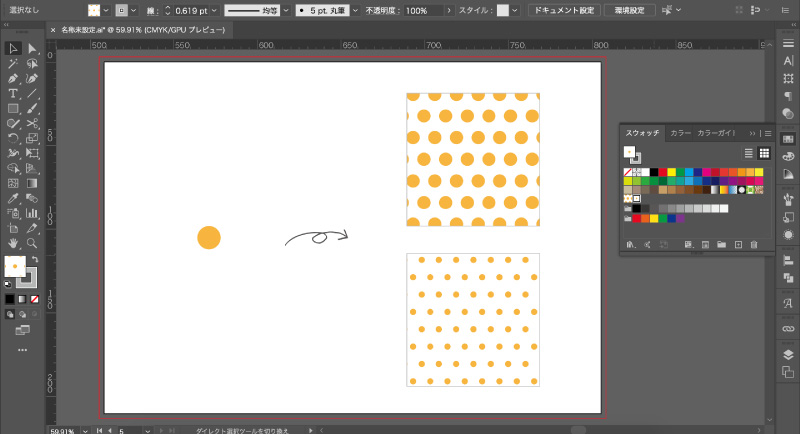Activate the Zoom magnifier tool

point(33,243)
